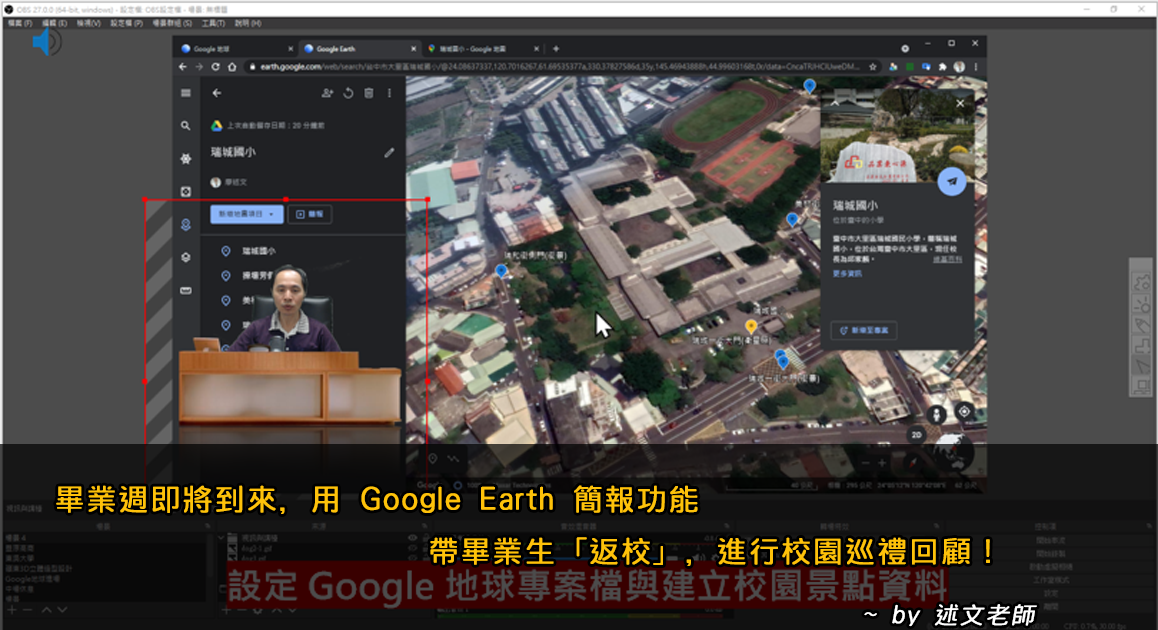The height and width of the screenshot is (630, 1158).
Task: Click the browser address bar URL
Action: 559,66
